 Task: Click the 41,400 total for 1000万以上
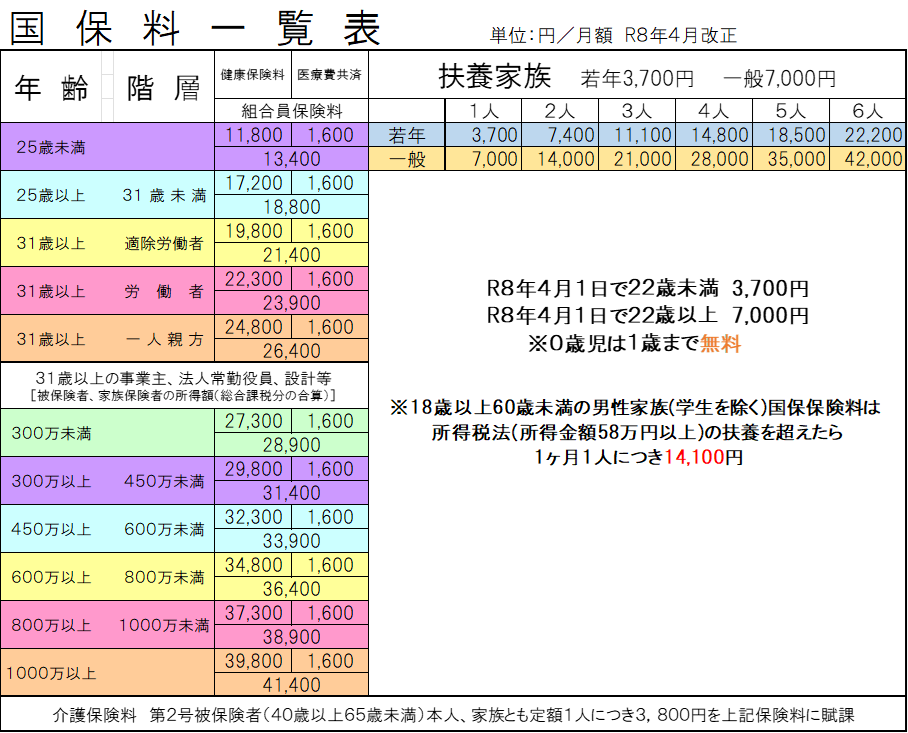[x=291, y=685]
